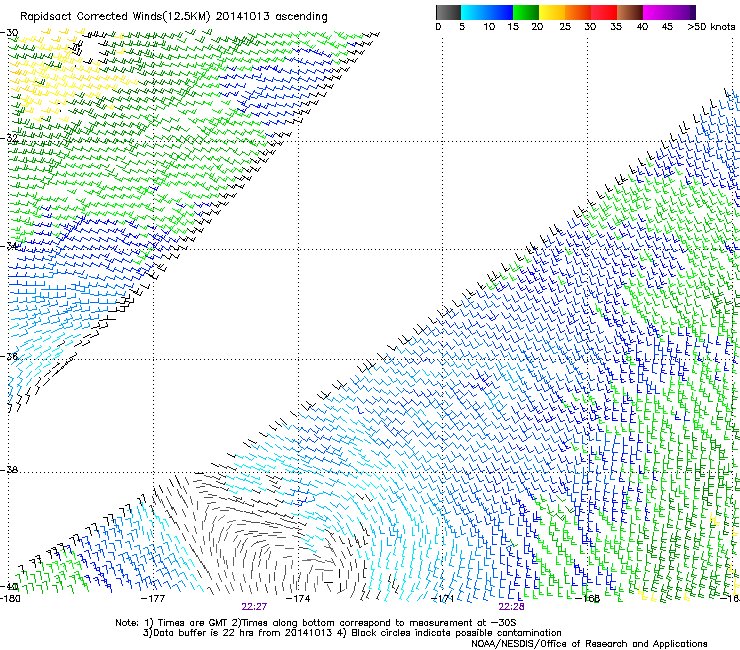Click the "-38" latitude axis label
The width and height of the screenshot is (740, 650).
click(9, 470)
